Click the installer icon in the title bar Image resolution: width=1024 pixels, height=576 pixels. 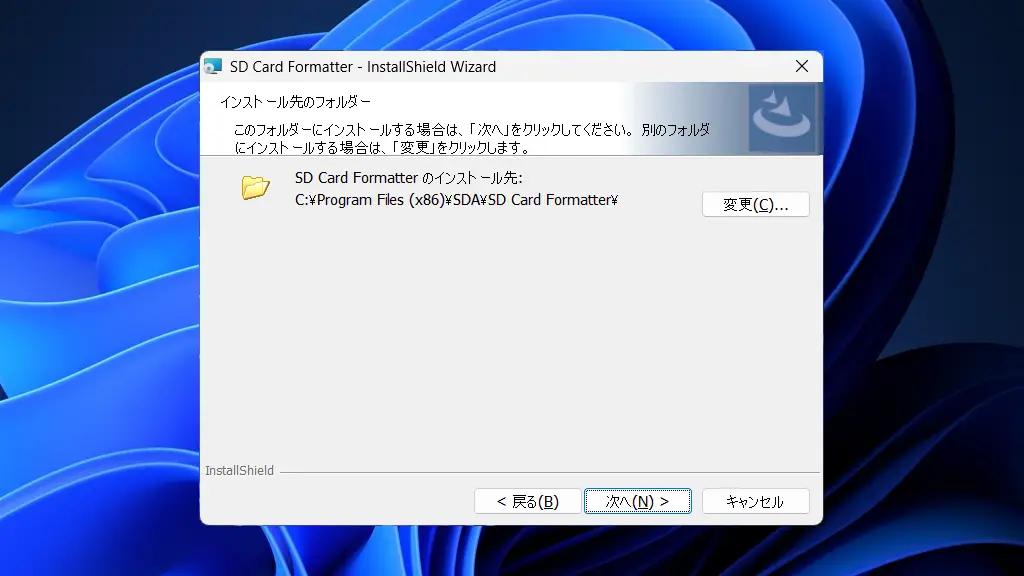coord(213,67)
